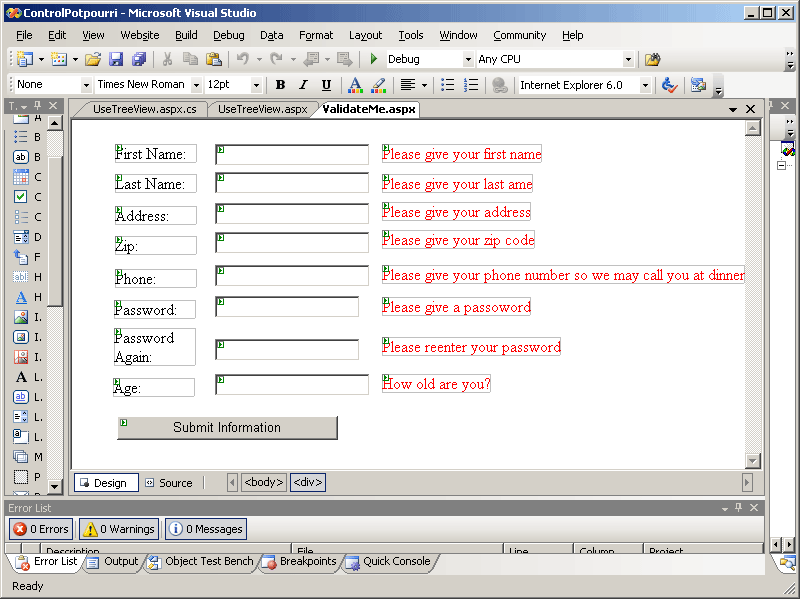Click the bulleted list icon
Image resolution: width=800 pixels, height=599 pixels.
[x=448, y=85]
